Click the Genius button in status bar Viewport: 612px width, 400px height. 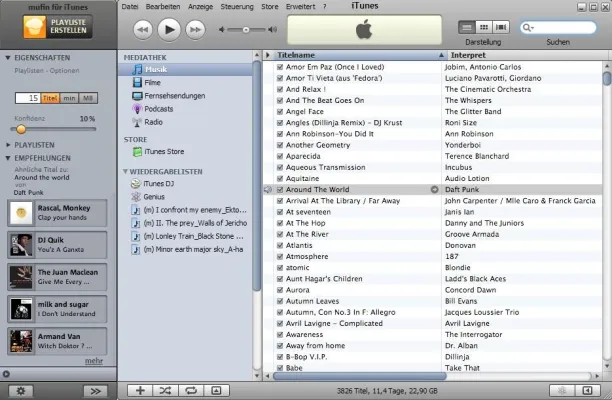click(562, 391)
